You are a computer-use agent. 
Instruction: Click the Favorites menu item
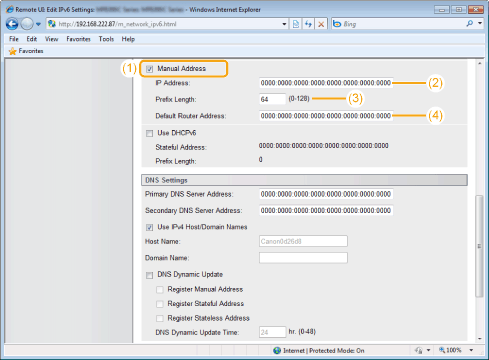pos(78,39)
